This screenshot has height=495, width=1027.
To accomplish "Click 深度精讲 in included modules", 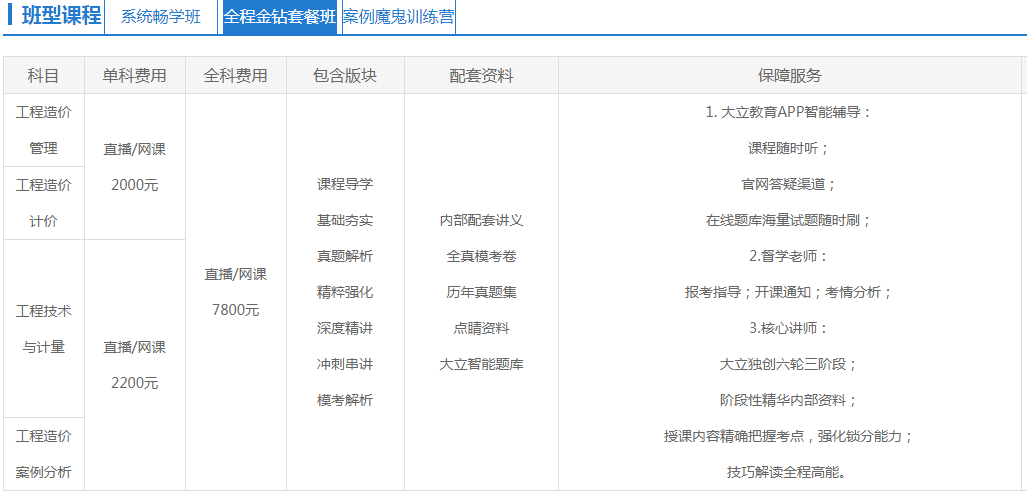I will coord(345,328).
